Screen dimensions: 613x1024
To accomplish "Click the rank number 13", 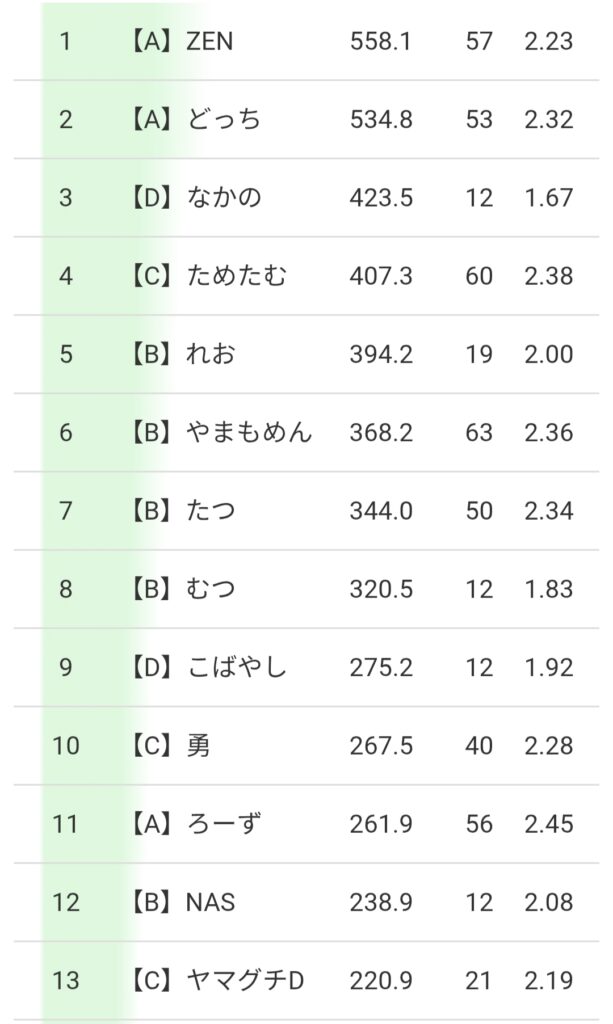I will pyautogui.click(x=66, y=981).
